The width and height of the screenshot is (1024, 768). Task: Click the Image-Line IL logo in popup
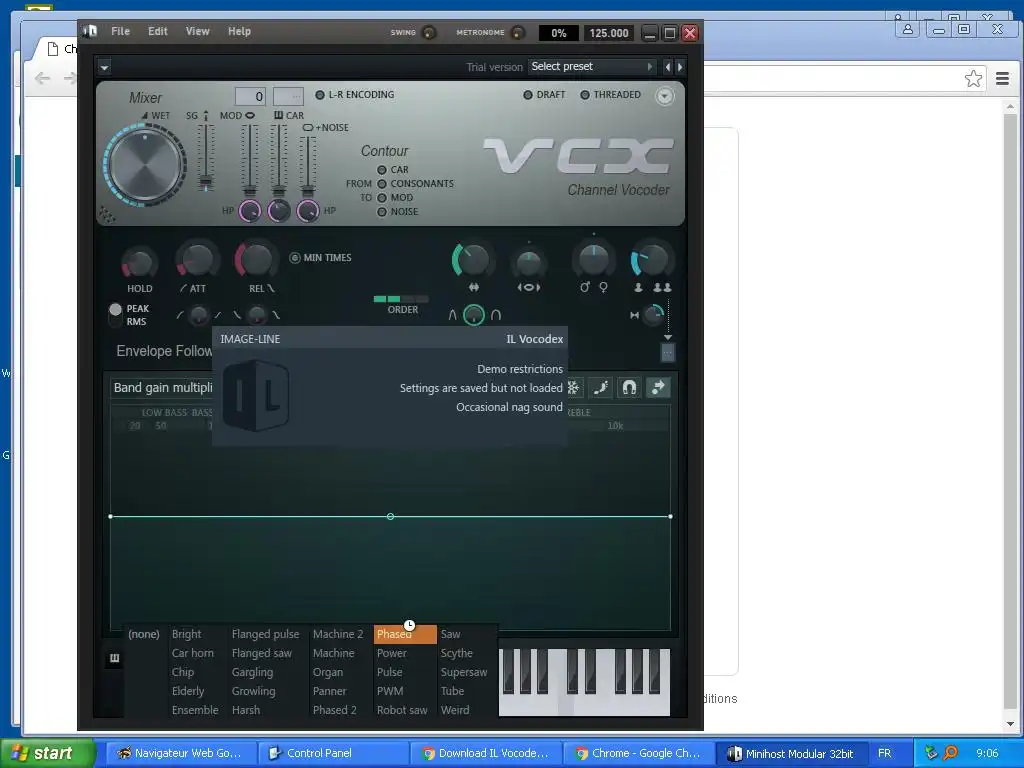point(256,395)
